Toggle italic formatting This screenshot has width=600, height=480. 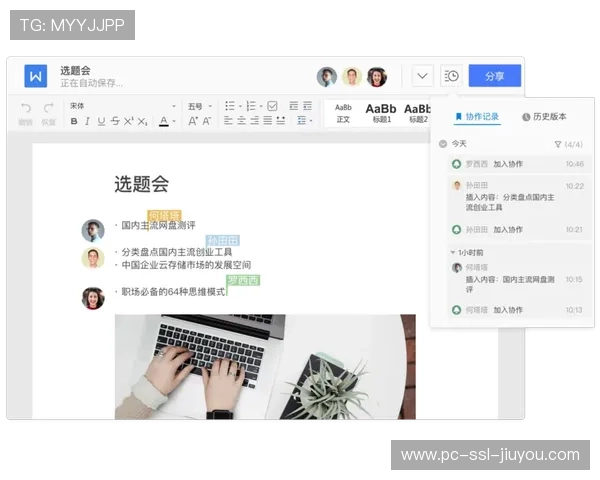click(x=87, y=121)
